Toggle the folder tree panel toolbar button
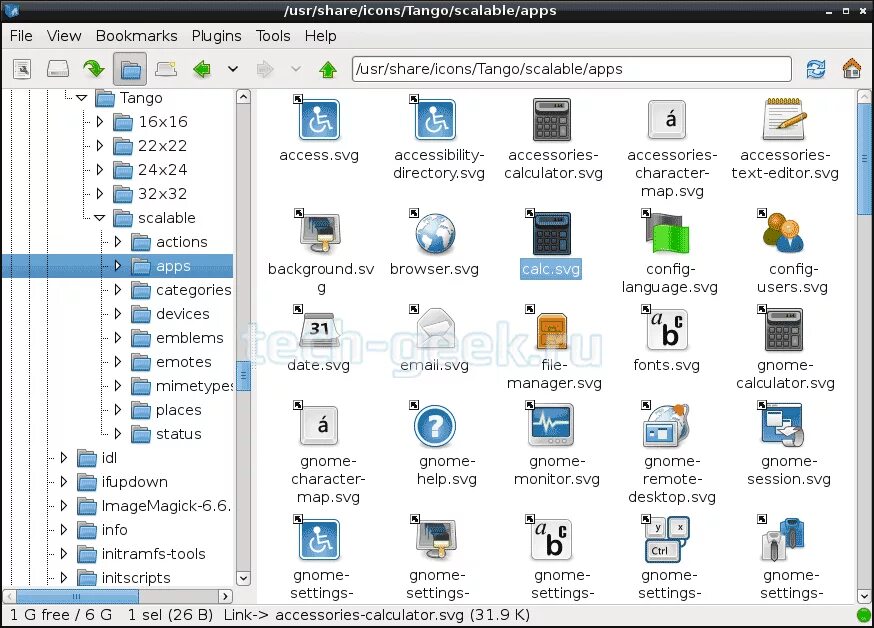Image resolution: width=874 pixels, height=628 pixels. click(130, 69)
